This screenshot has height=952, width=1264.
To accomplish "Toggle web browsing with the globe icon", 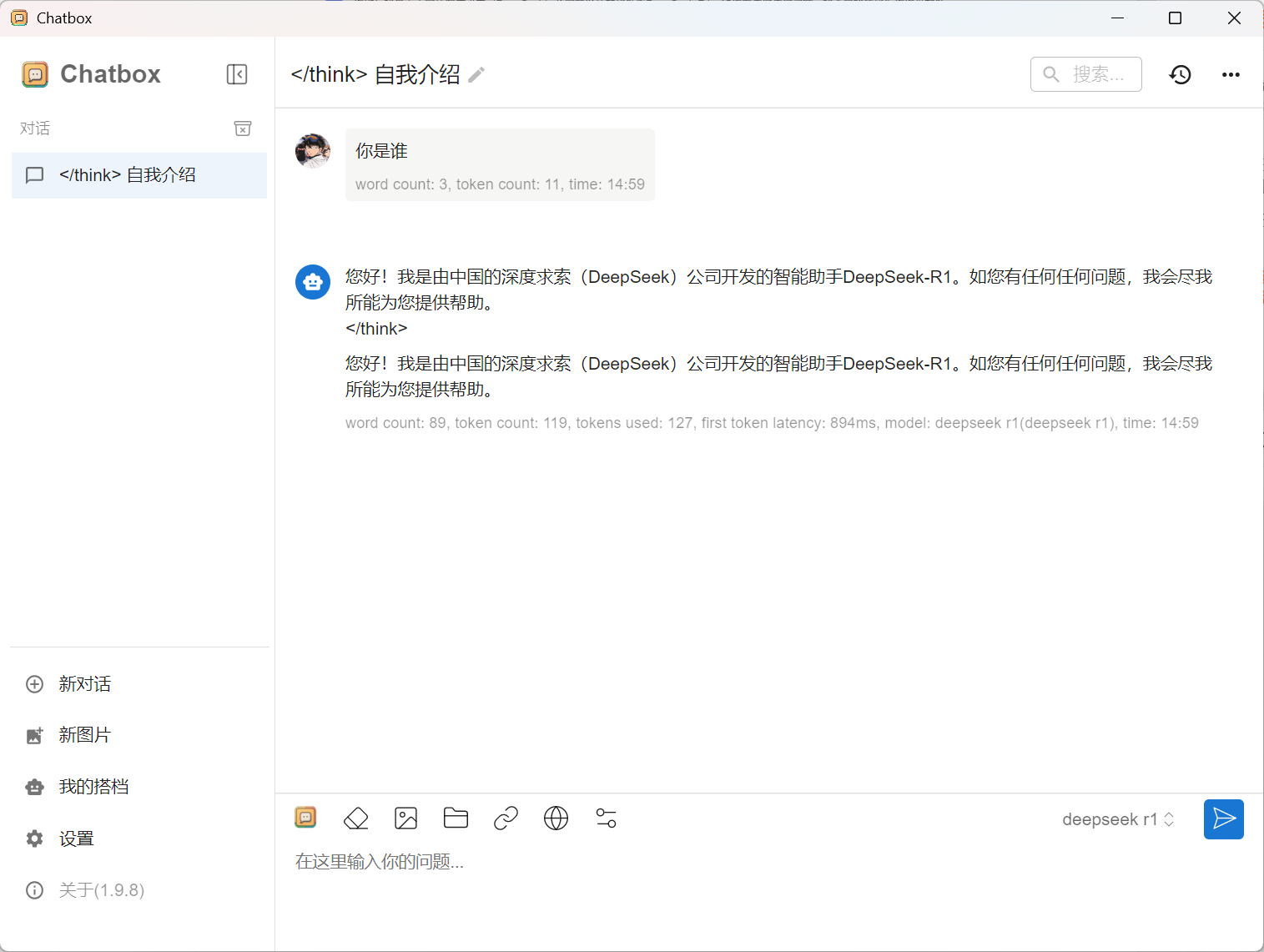I will pyautogui.click(x=556, y=819).
